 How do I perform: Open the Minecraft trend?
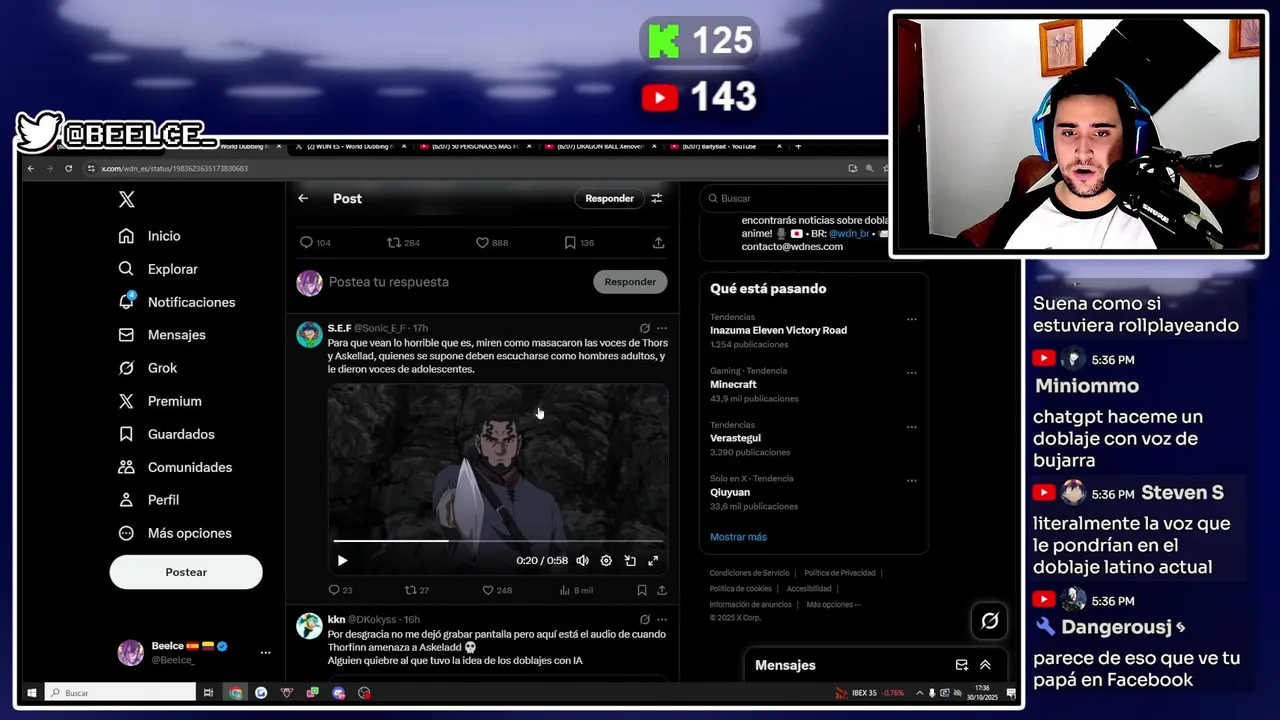coord(733,384)
